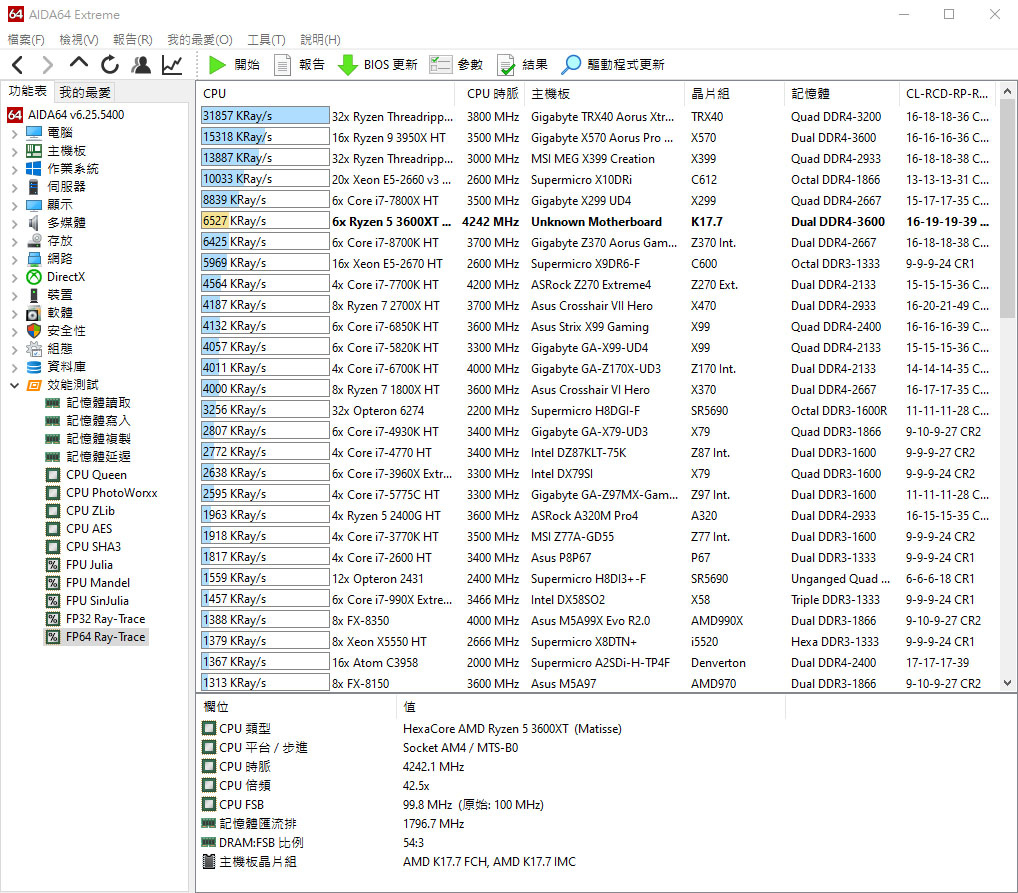Click the BIOS 更新 button

tap(378, 64)
